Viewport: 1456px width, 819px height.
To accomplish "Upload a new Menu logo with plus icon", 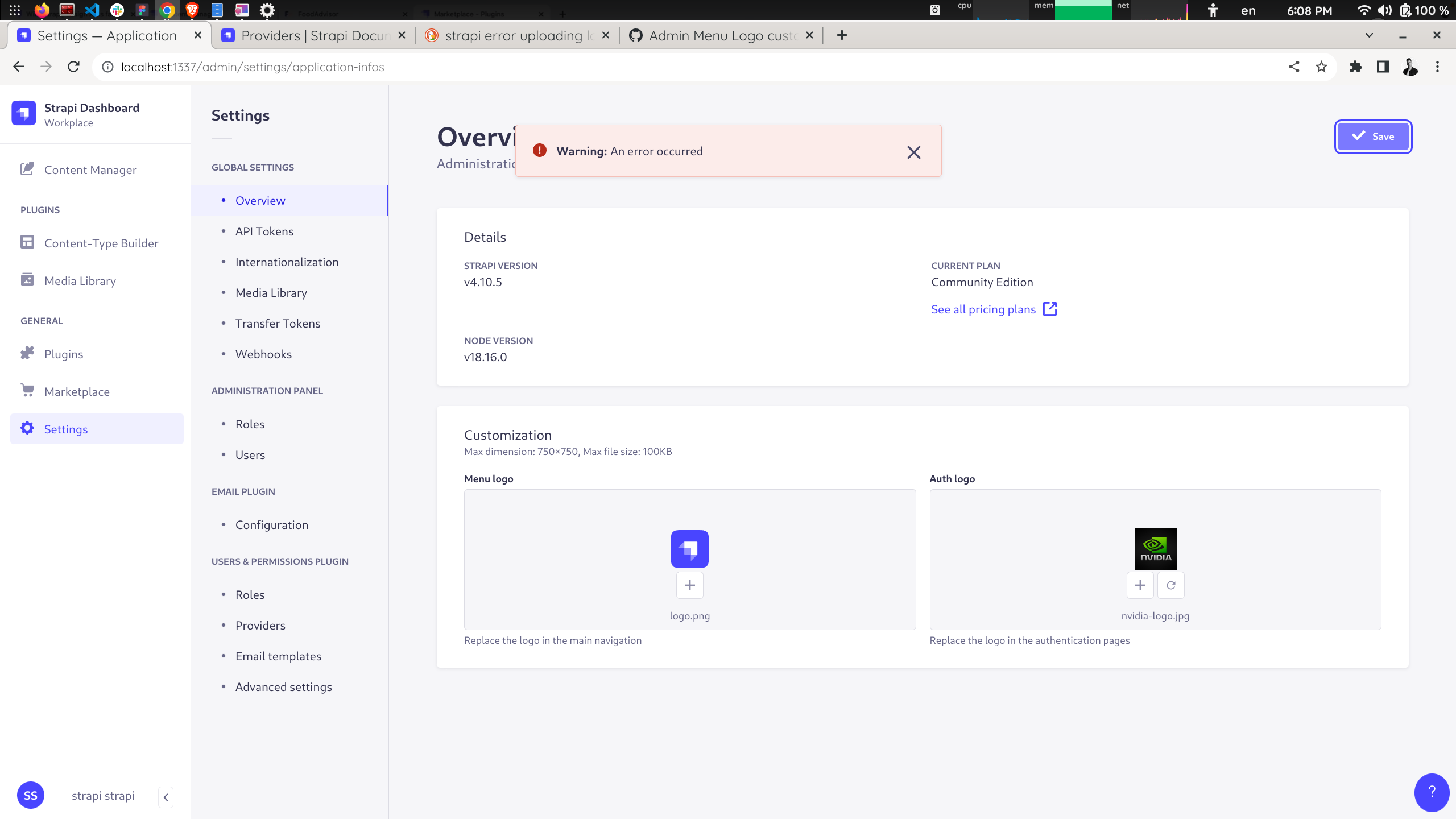I will (x=689, y=585).
